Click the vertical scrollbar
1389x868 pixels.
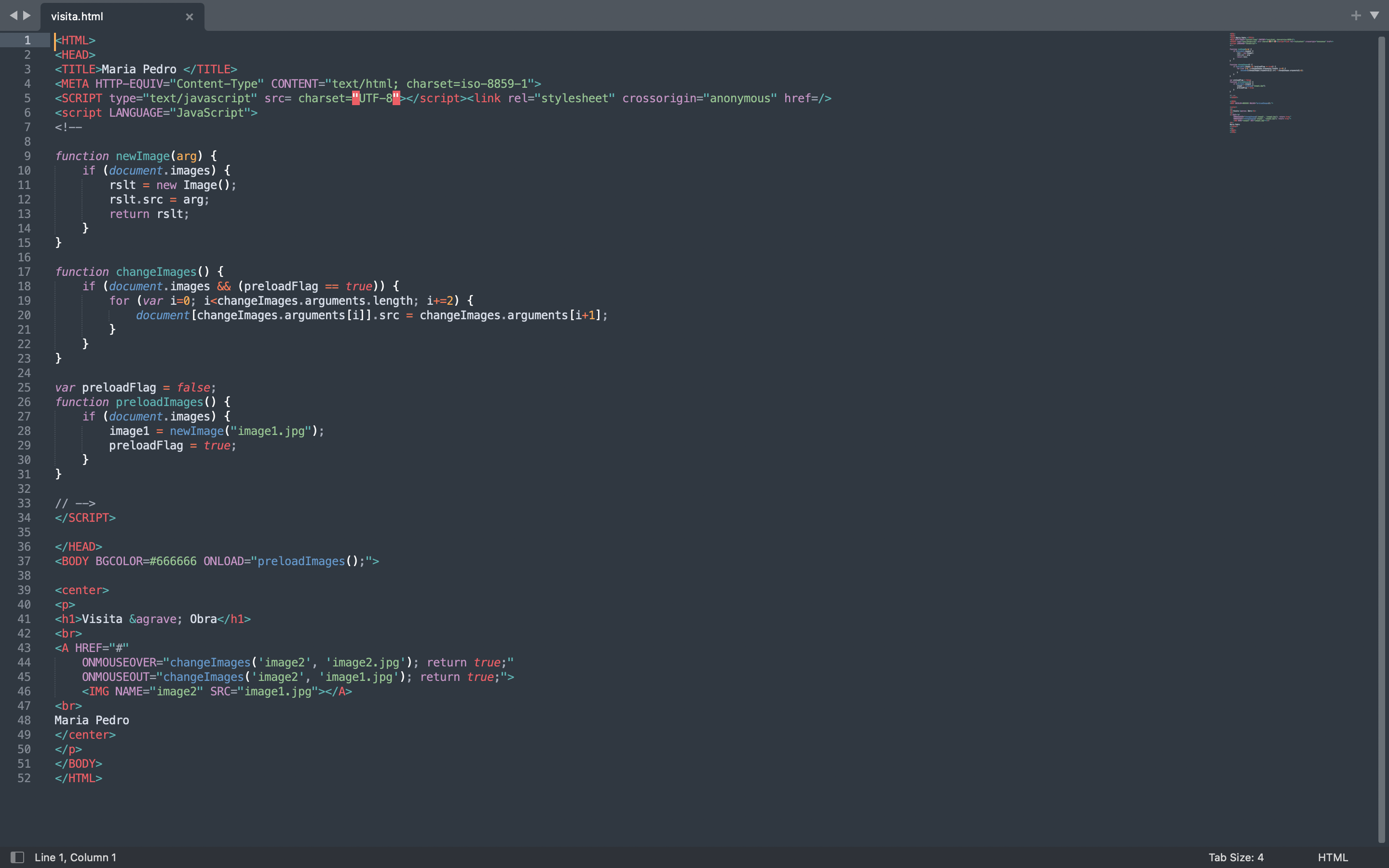(1382, 439)
